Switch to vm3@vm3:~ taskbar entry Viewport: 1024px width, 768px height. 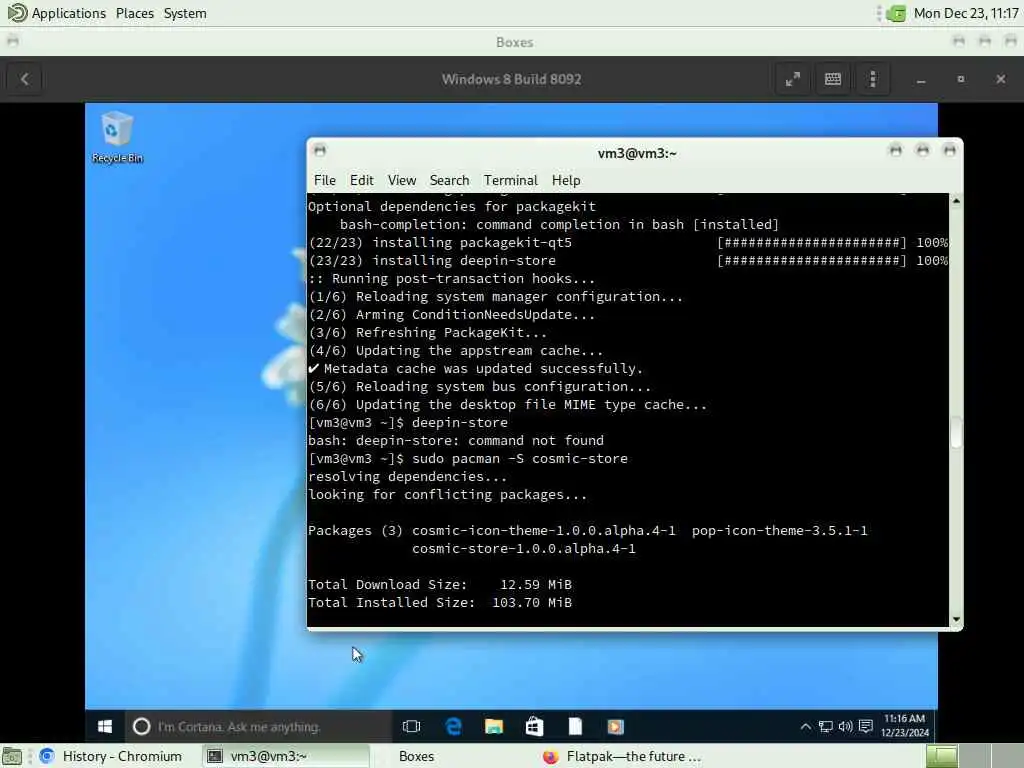(x=285, y=756)
